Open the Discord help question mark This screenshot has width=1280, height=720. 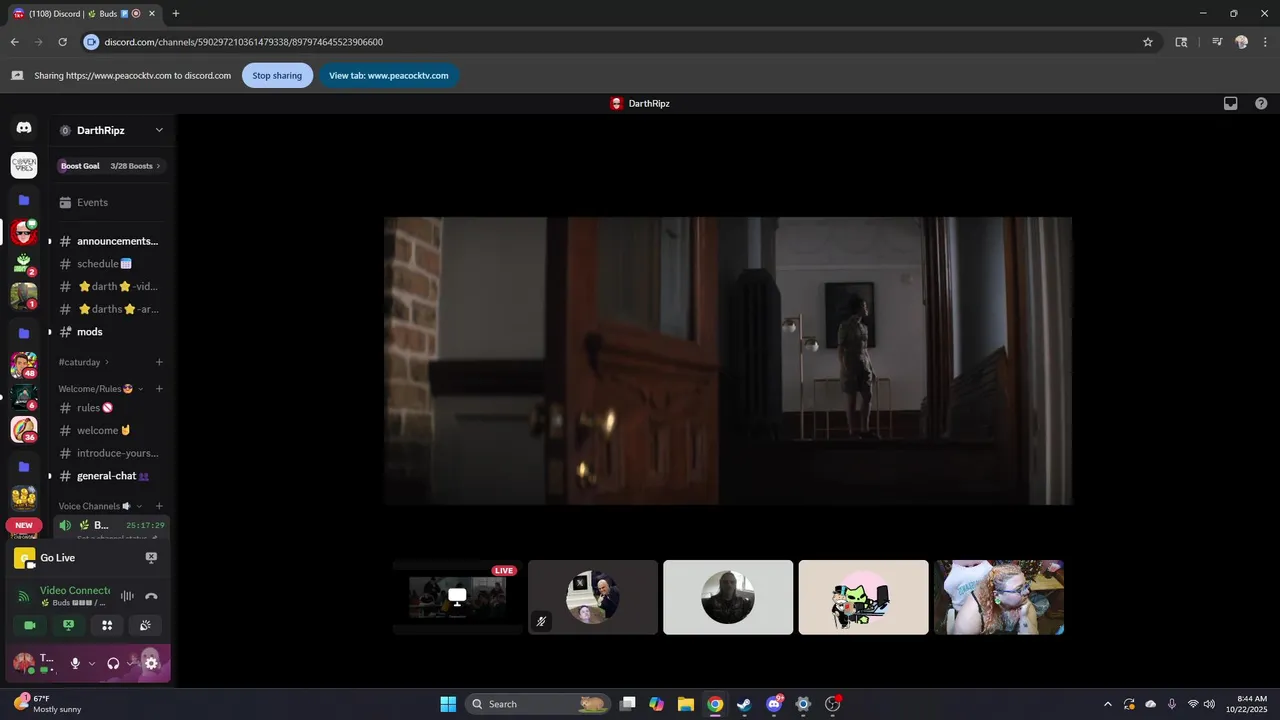[1261, 103]
